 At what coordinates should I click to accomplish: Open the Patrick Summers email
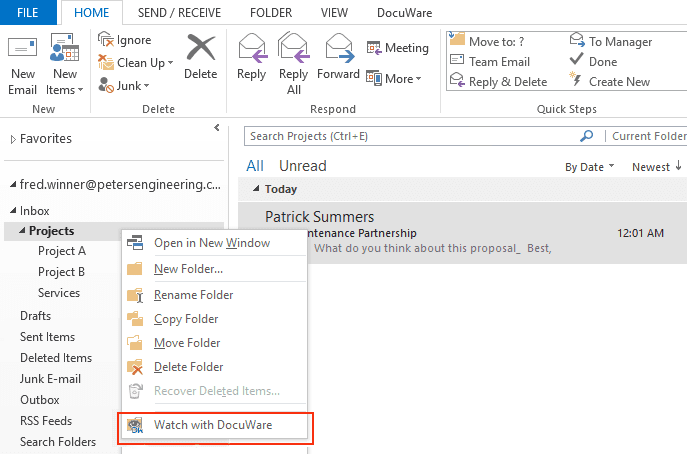click(463, 233)
